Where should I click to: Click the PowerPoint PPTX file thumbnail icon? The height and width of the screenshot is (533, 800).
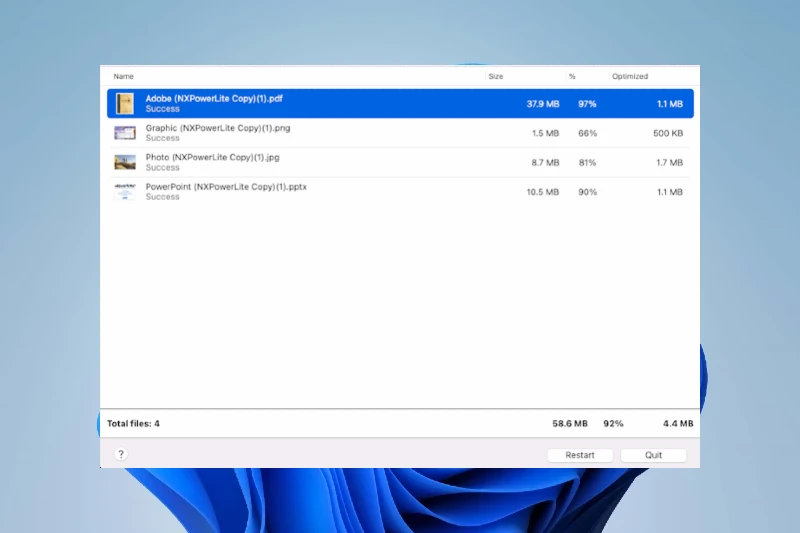point(125,192)
